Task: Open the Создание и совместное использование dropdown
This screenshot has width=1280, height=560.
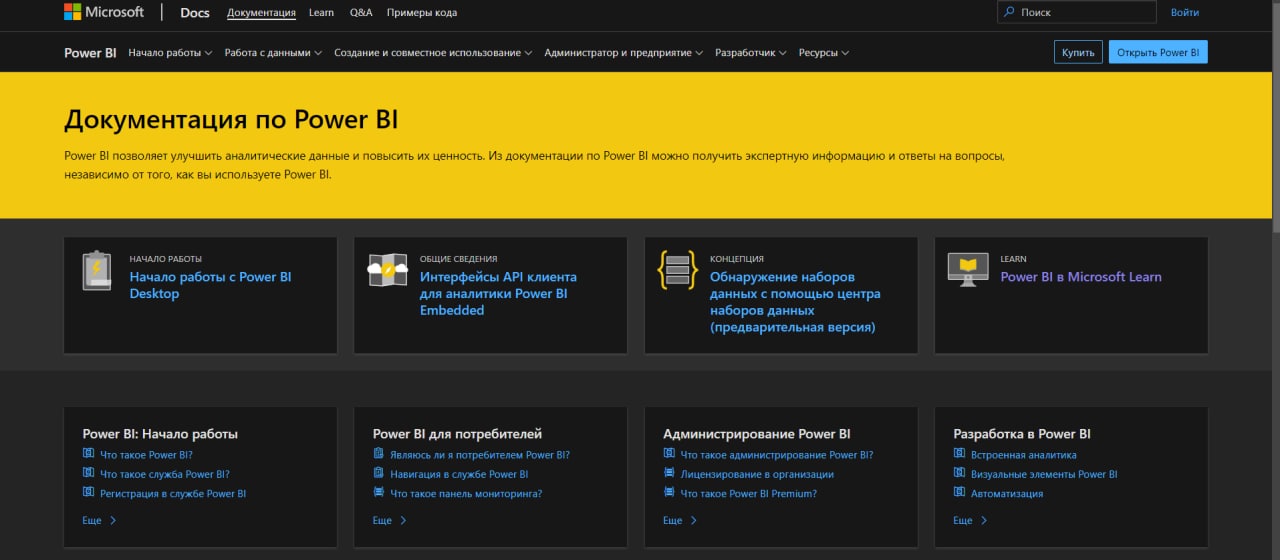Action: pos(433,52)
